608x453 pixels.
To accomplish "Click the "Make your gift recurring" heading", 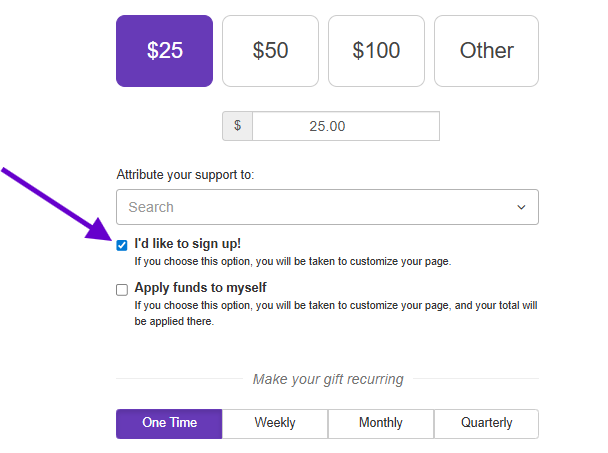I will (328, 379).
